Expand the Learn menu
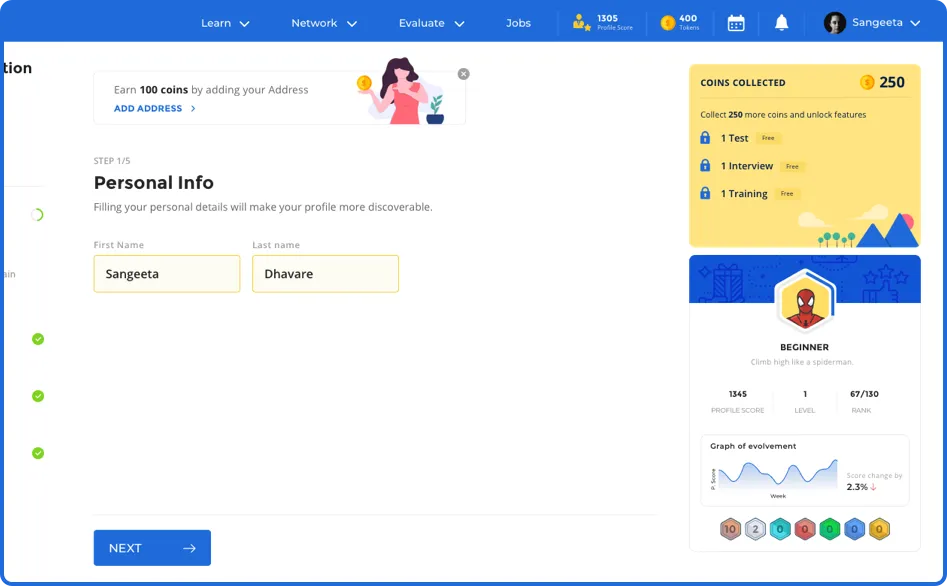 pos(225,23)
